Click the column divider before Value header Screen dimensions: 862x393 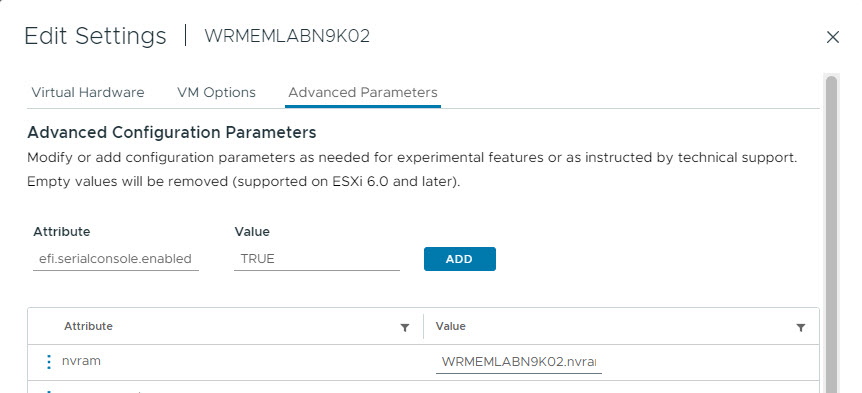(x=423, y=326)
